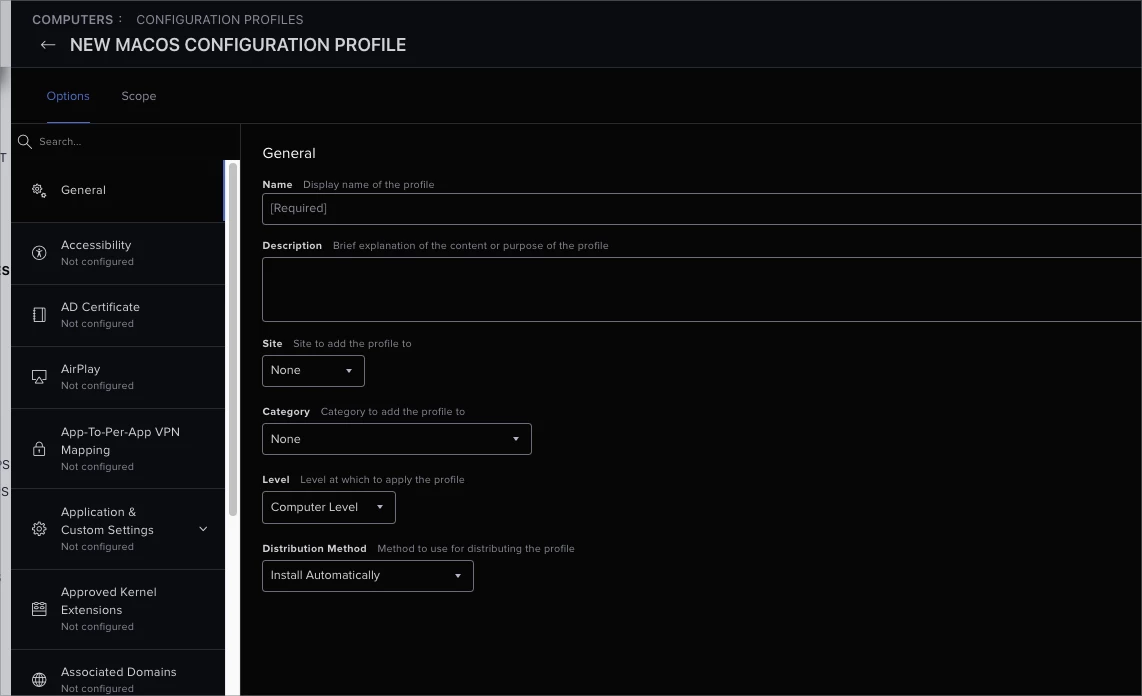Click the Application & Custom Settings gear icon
Image resolution: width=1142 pixels, height=696 pixels.
(39, 529)
